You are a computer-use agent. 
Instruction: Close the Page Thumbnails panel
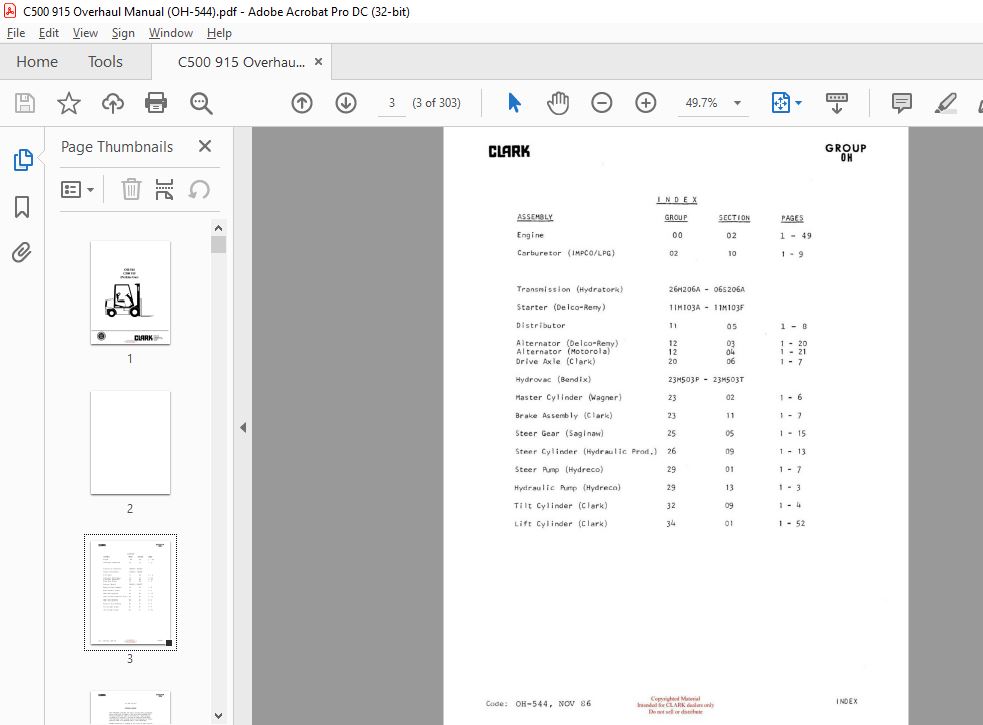[204, 146]
